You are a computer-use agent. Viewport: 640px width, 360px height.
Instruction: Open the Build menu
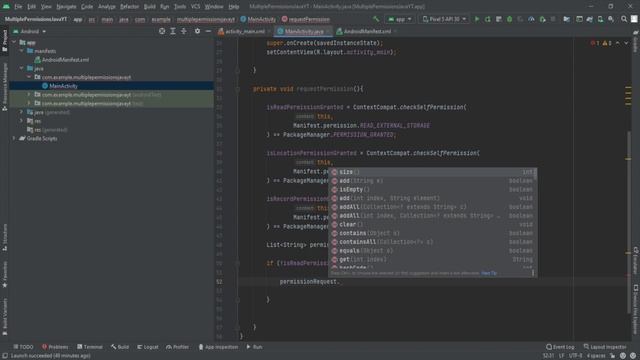(149, 7)
